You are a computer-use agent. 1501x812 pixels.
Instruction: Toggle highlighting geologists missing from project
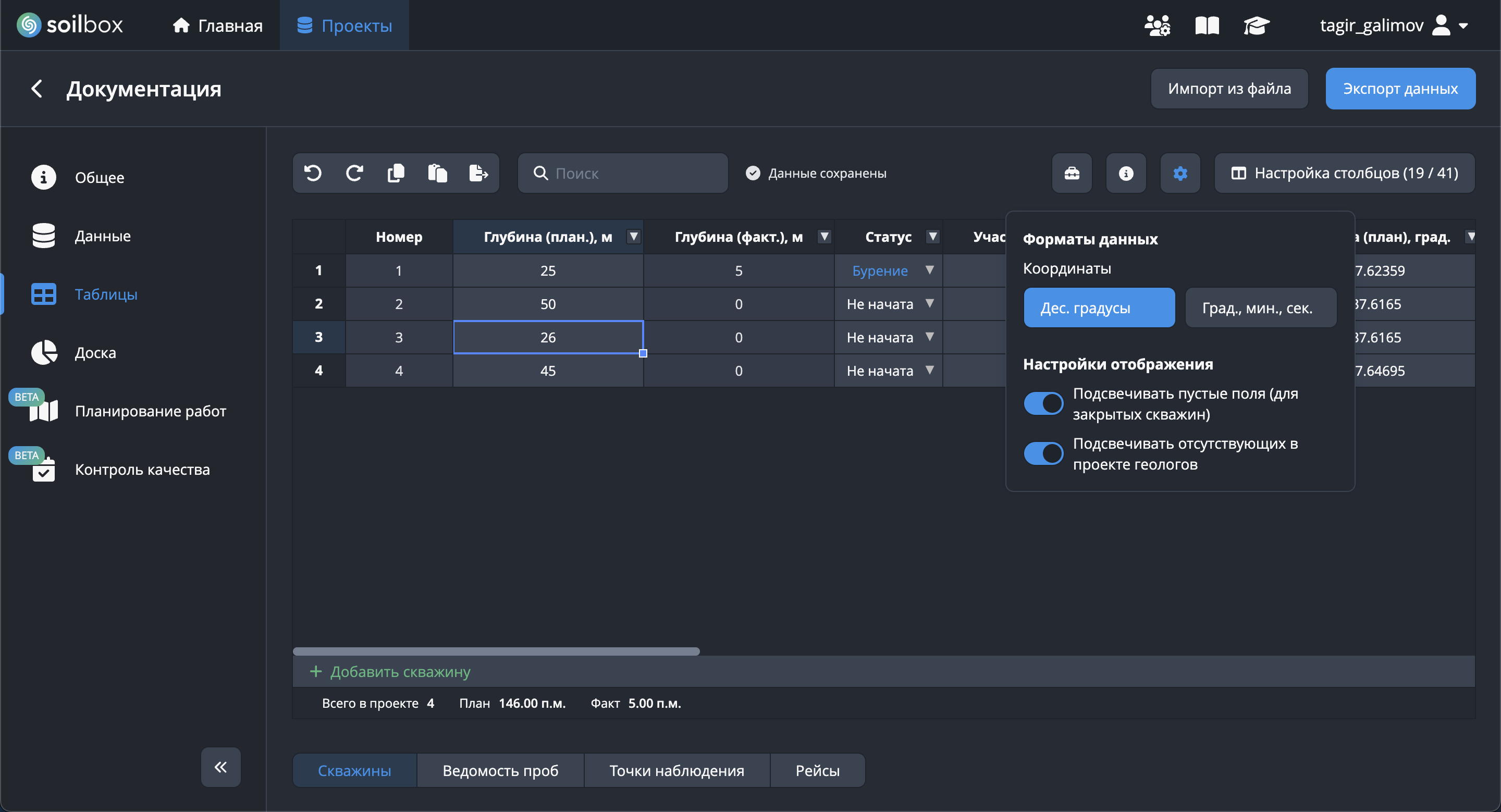tap(1043, 453)
